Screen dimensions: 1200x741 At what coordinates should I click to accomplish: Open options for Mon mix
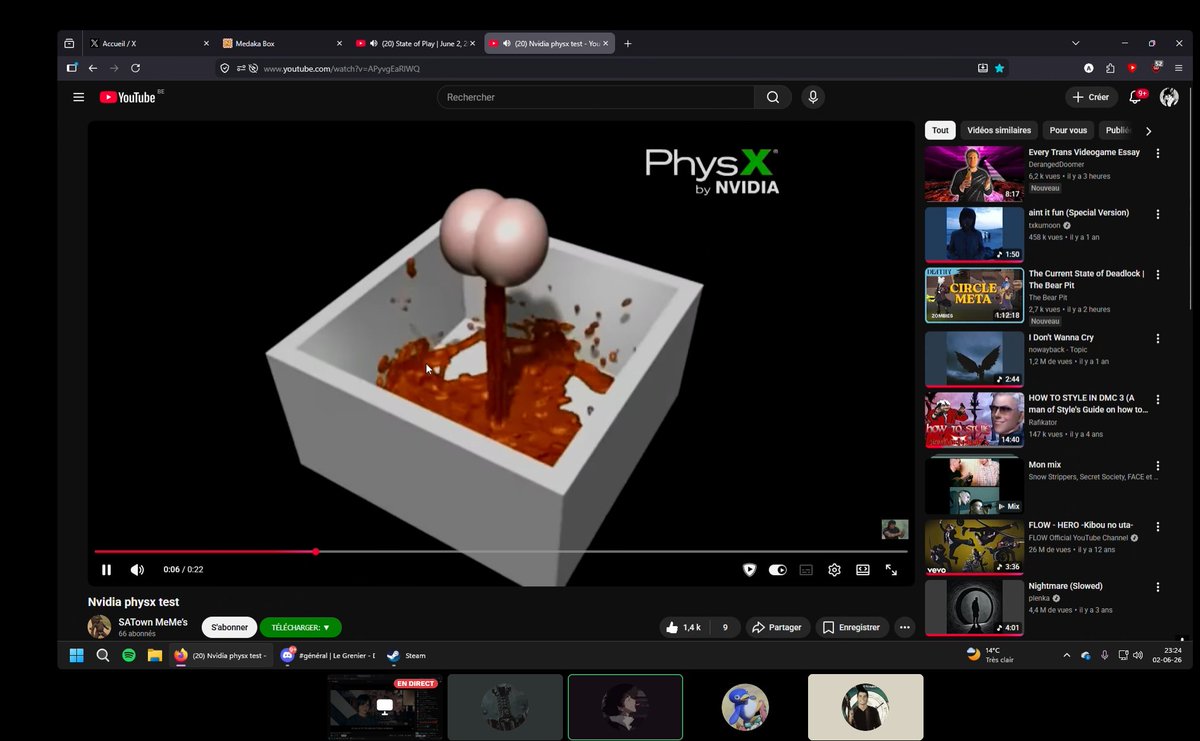click(x=1158, y=465)
